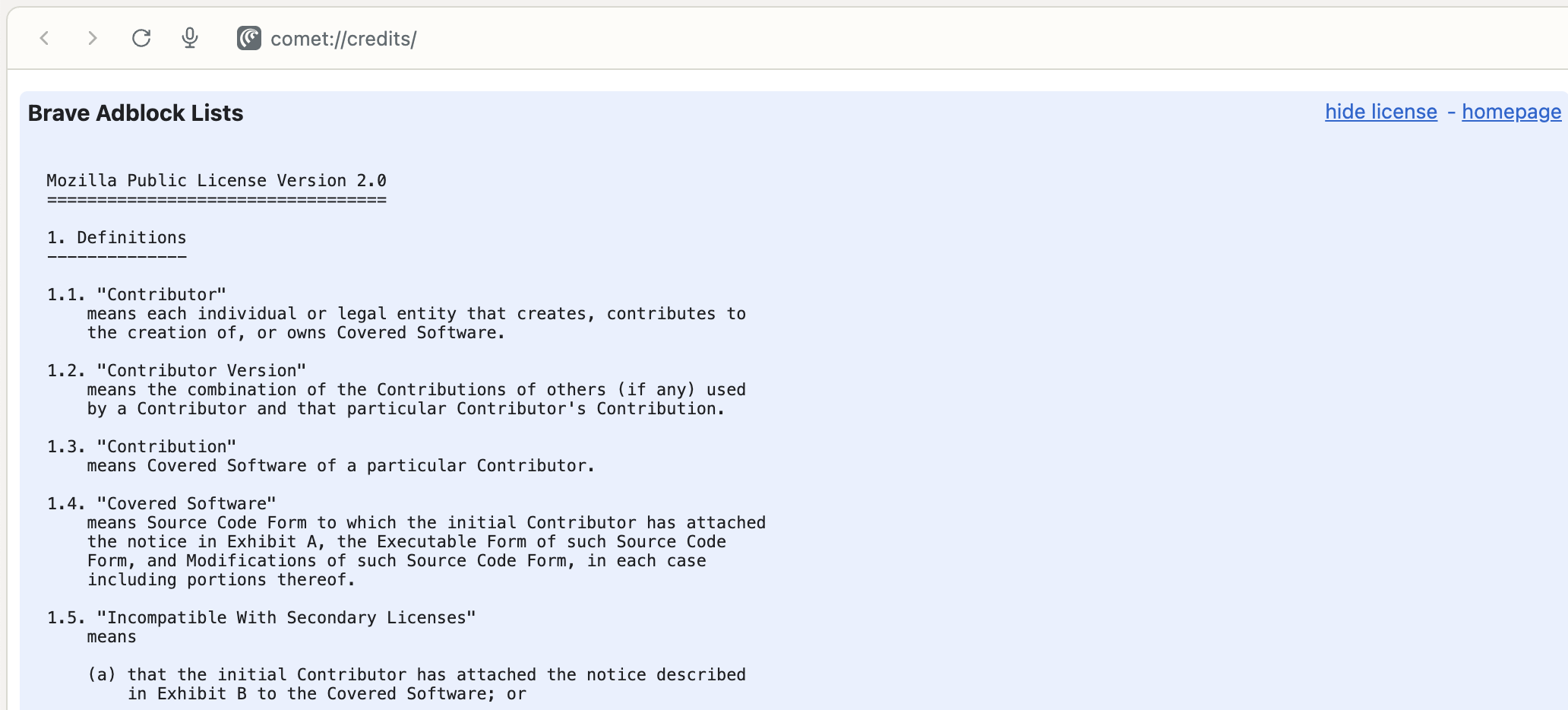
Task: Reload the credits page
Action: tap(141, 38)
